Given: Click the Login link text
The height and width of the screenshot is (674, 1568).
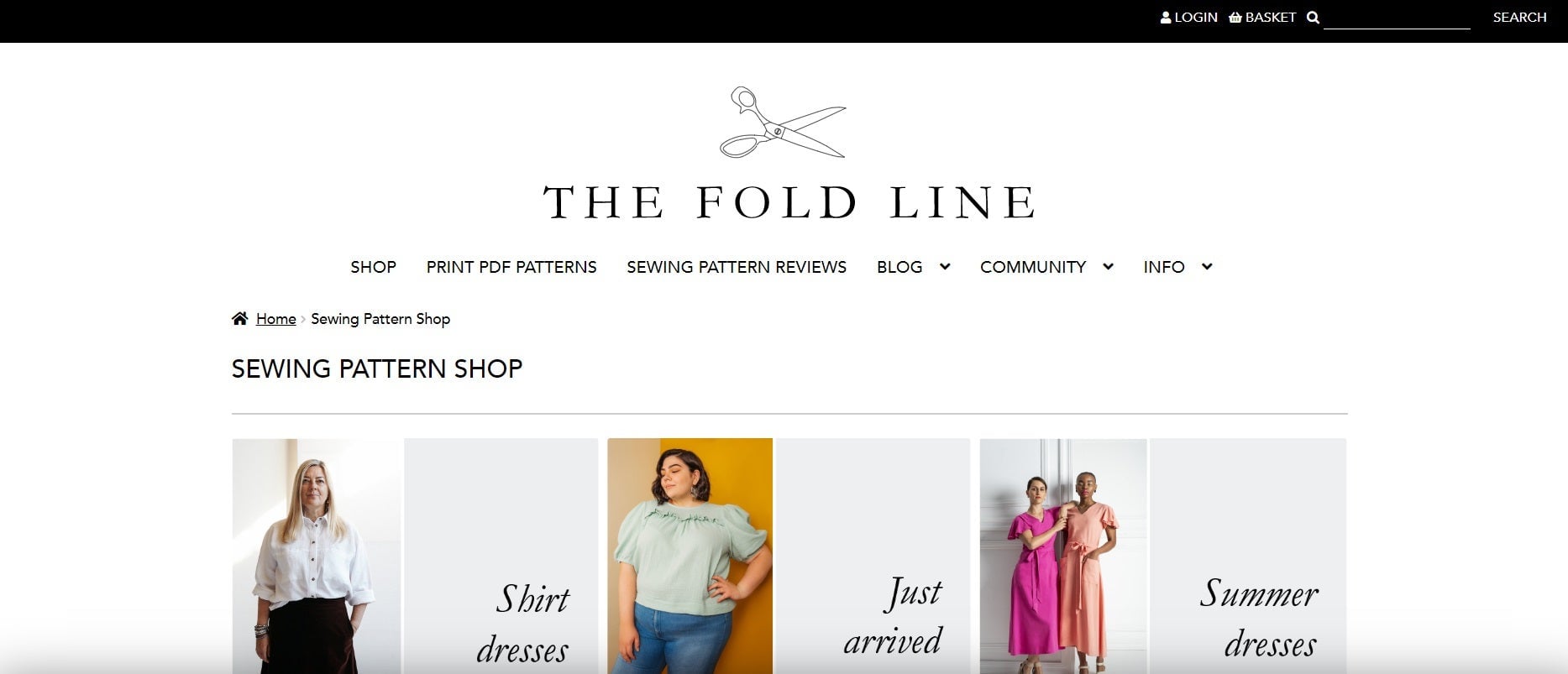Looking at the screenshot, I should click(x=1196, y=18).
